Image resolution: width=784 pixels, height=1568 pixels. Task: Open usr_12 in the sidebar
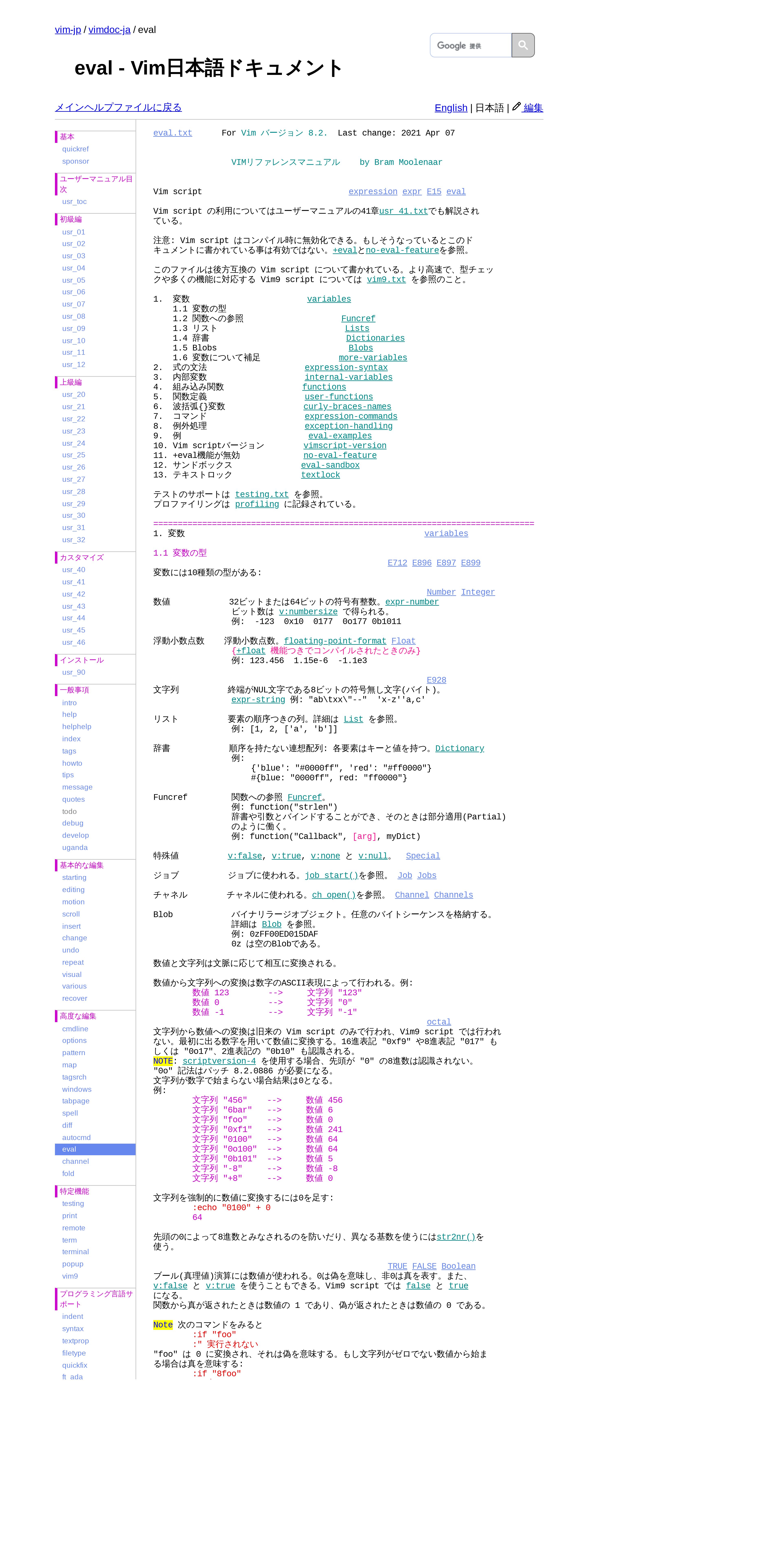point(74,365)
